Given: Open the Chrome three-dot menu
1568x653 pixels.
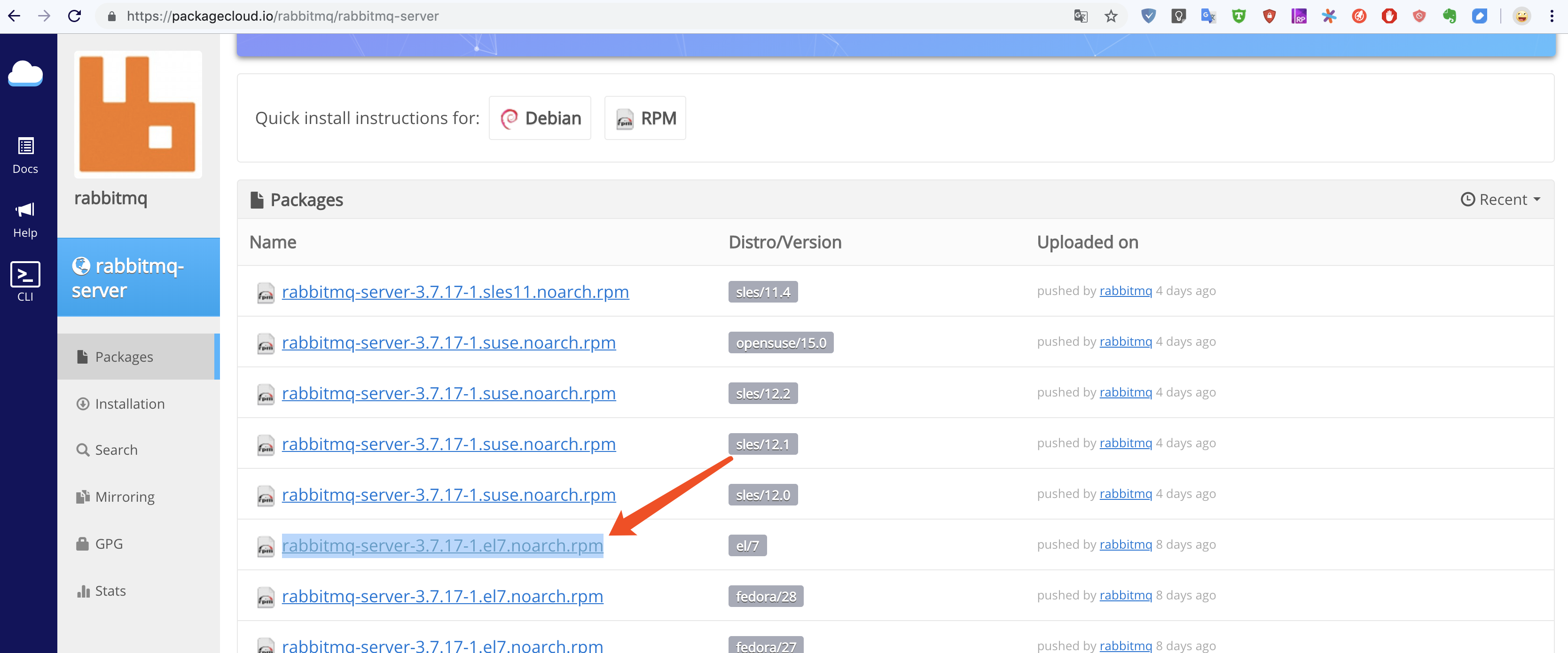Looking at the screenshot, I should point(1551,16).
